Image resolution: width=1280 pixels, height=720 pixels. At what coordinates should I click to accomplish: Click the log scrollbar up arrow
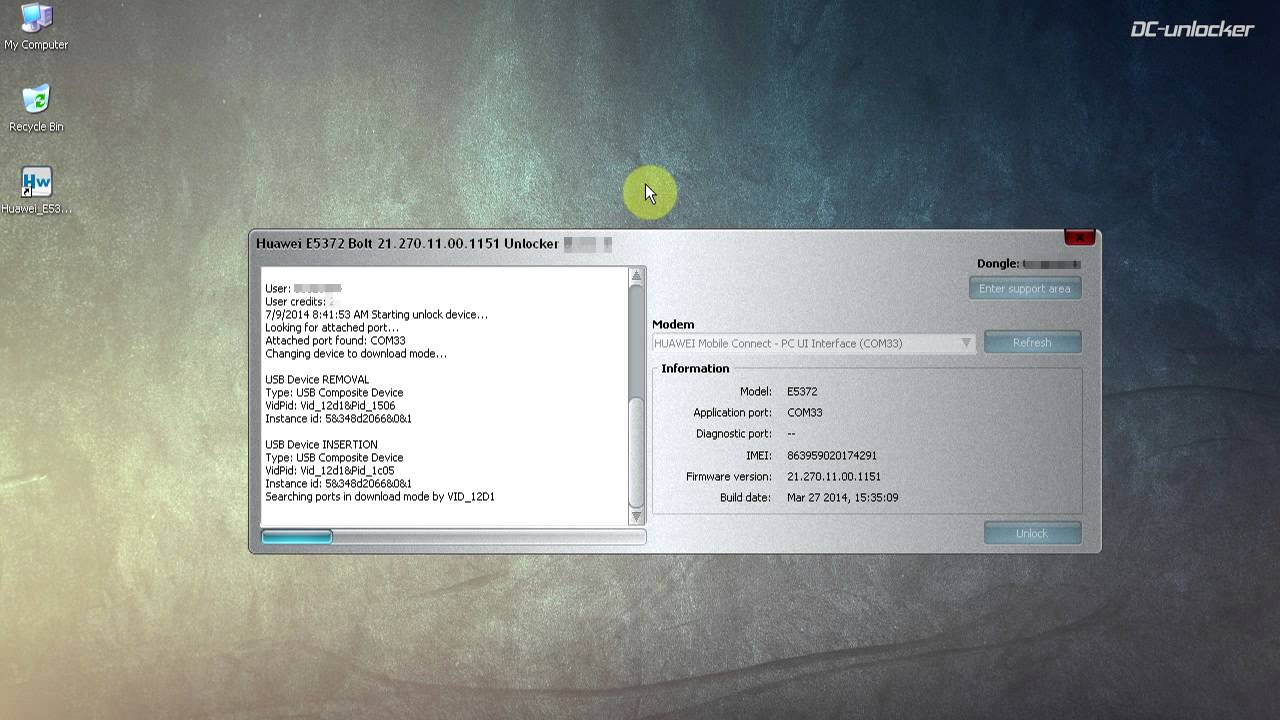(636, 275)
